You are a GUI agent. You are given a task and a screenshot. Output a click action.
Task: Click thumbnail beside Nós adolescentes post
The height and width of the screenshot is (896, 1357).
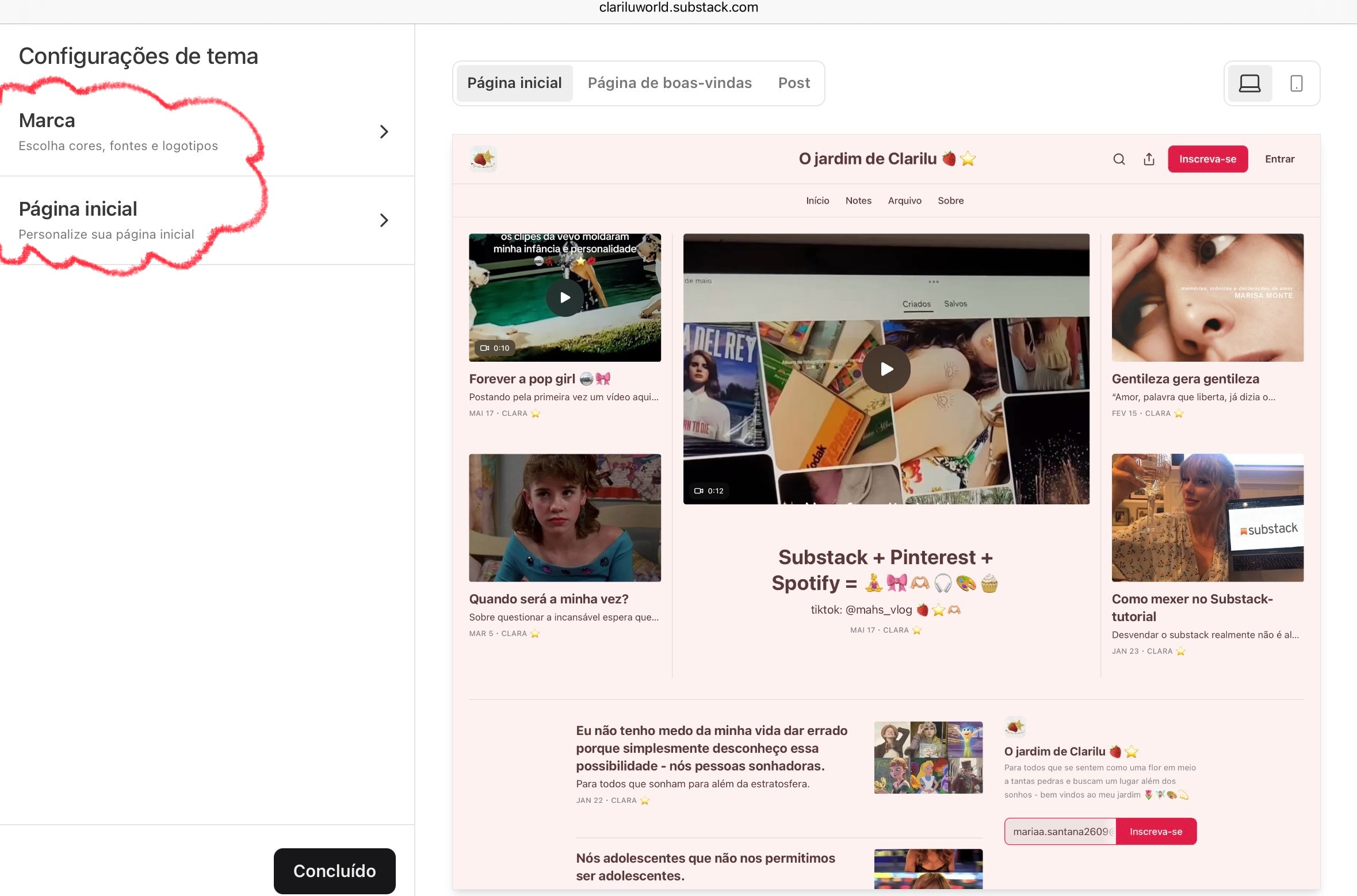pyautogui.click(x=928, y=869)
